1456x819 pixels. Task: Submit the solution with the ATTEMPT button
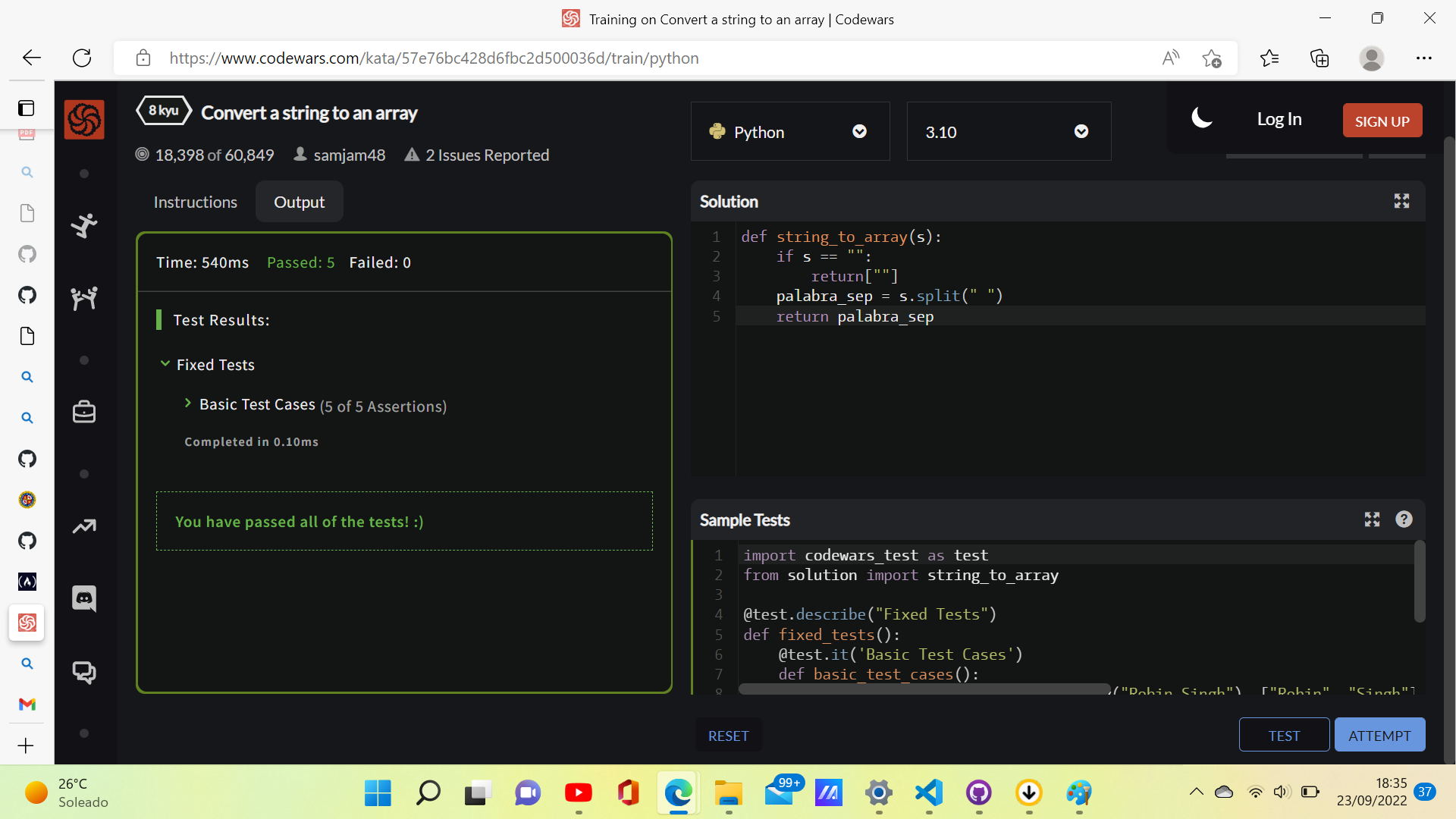[1379, 734]
